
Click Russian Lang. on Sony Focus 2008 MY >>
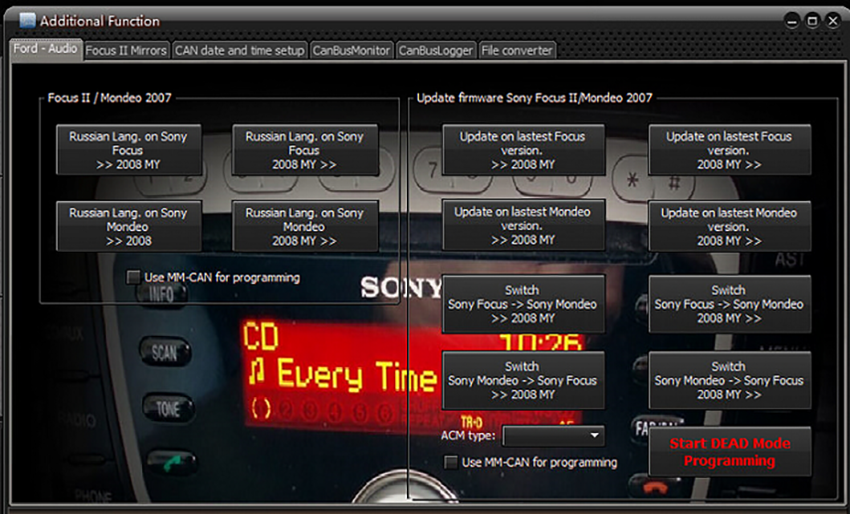point(305,150)
